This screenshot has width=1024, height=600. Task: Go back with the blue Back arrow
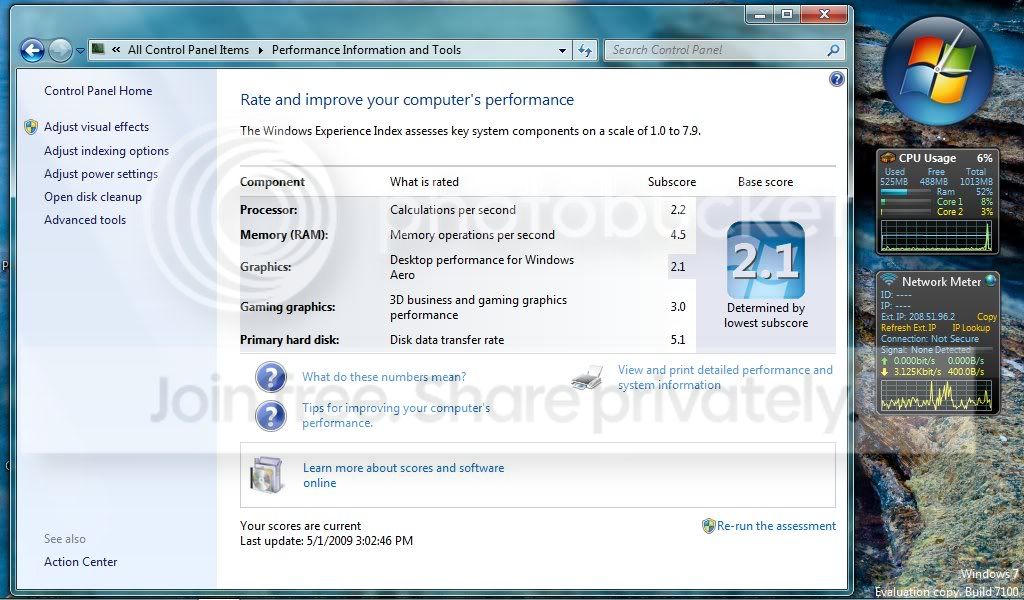(x=32, y=50)
